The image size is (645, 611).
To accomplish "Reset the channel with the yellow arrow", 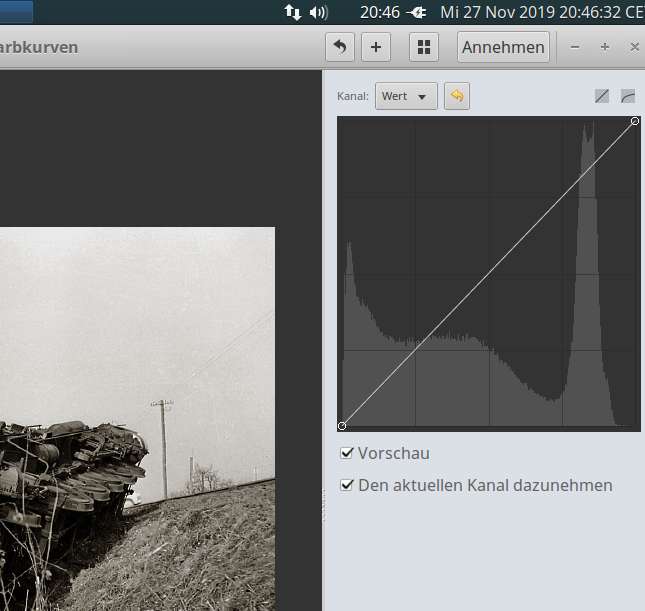I will (x=457, y=96).
